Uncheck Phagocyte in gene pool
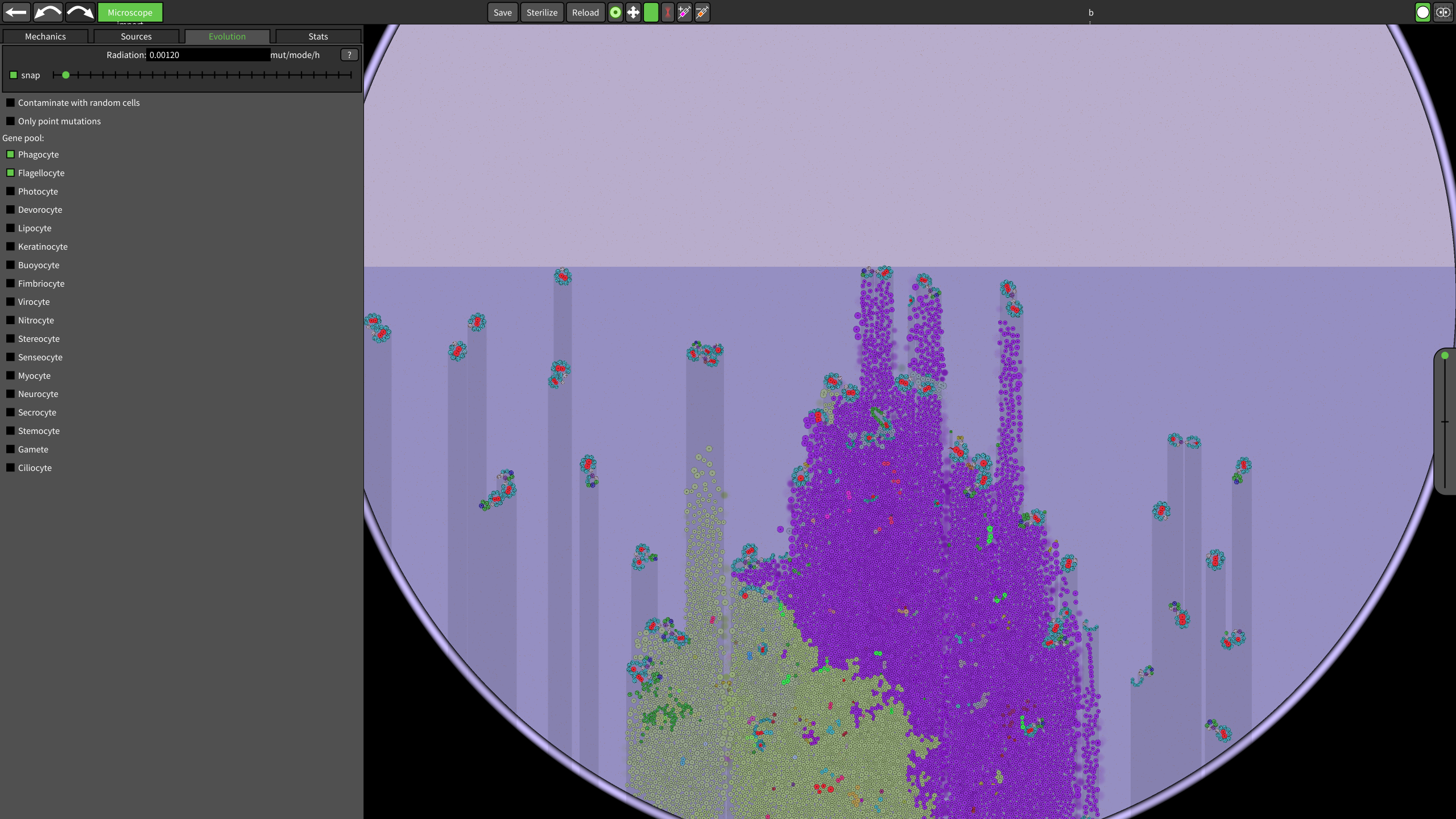The image size is (1456, 819). click(10, 154)
